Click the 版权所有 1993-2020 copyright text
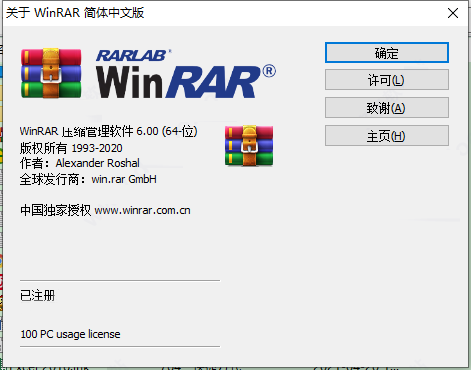 71,148
